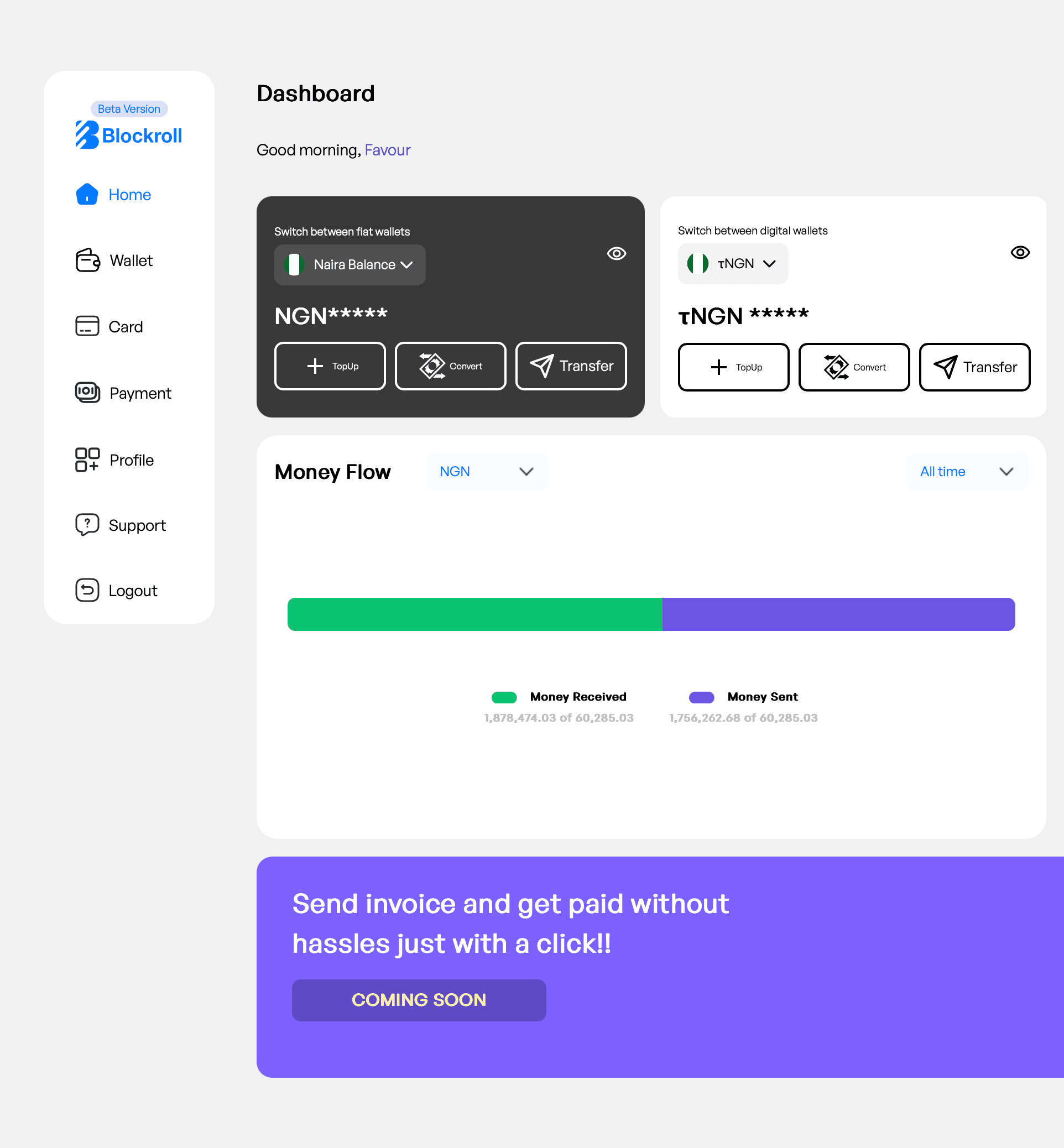Image resolution: width=1064 pixels, height=1148 pixels.
Task: Click the Payment icon in the sidebar
Action: [x=87, y=393]
